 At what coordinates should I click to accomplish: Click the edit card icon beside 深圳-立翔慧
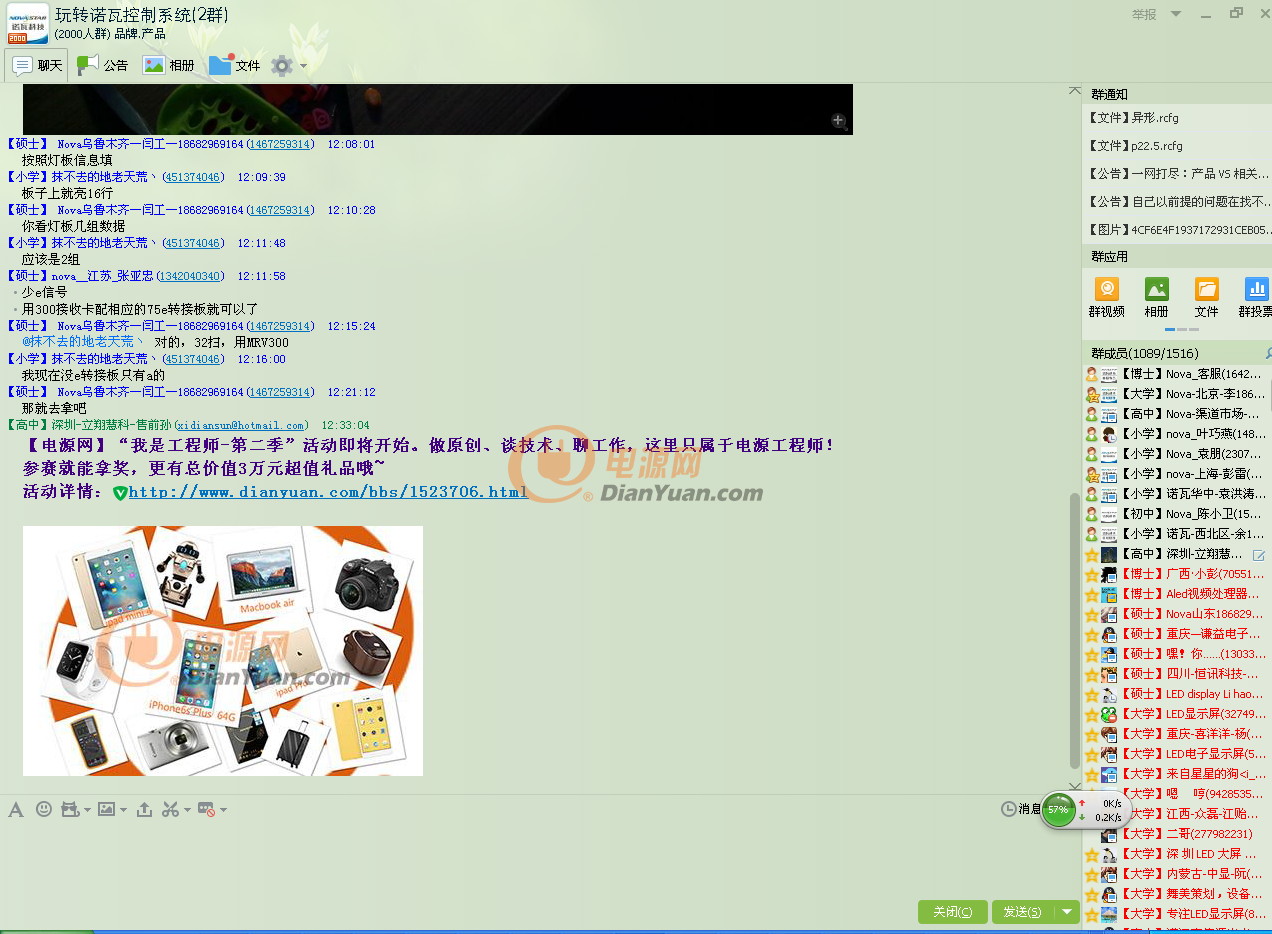pyautogui.click(x=1259, y=555)
